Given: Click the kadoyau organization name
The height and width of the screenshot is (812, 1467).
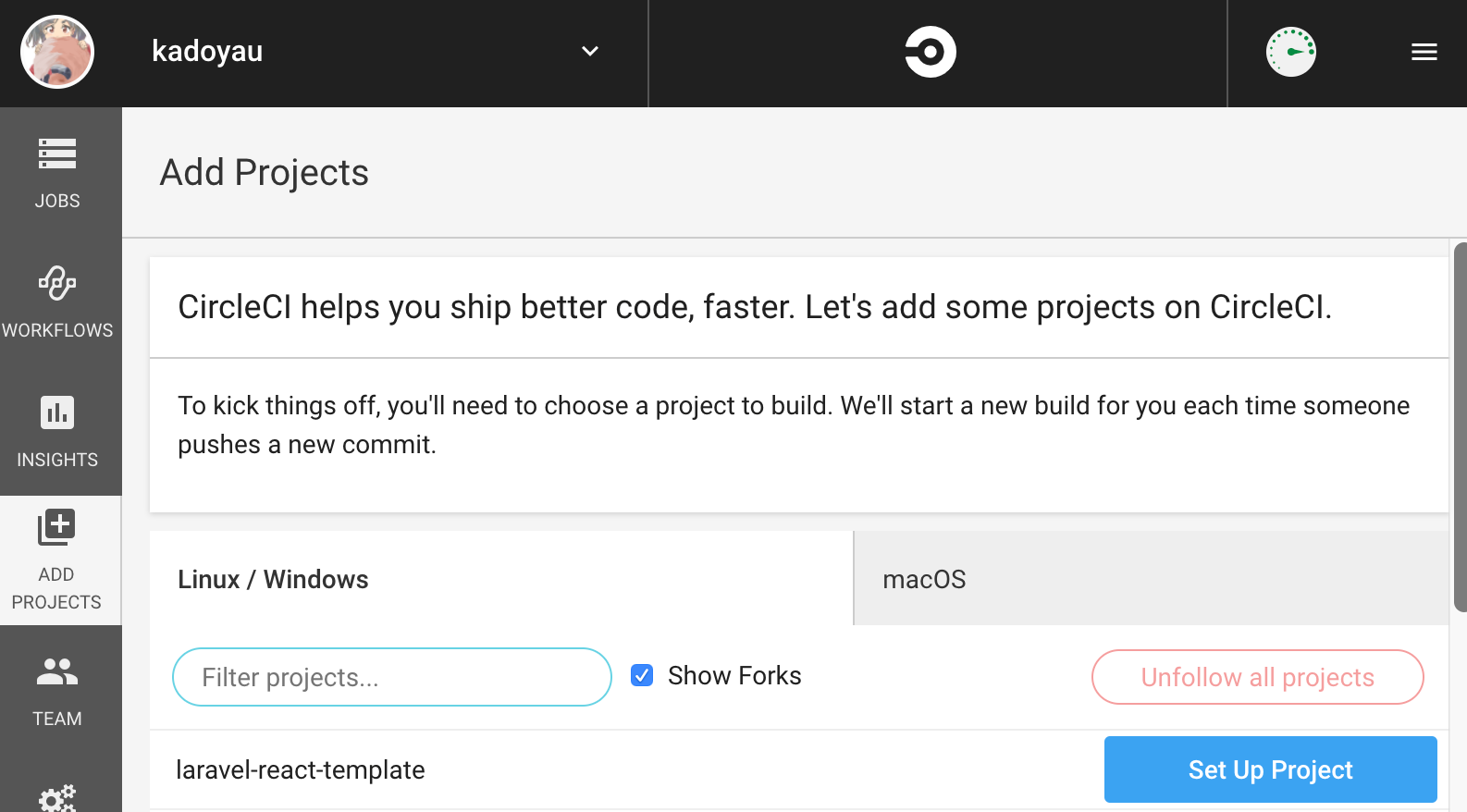Looking at the screenshot, I should tap(207, 52).
